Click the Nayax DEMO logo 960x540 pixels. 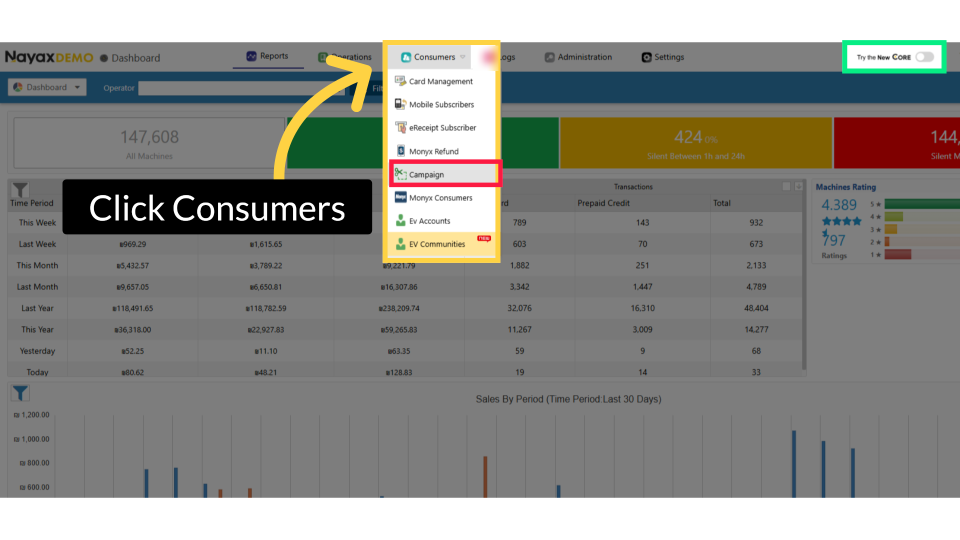tap(49, 58)
